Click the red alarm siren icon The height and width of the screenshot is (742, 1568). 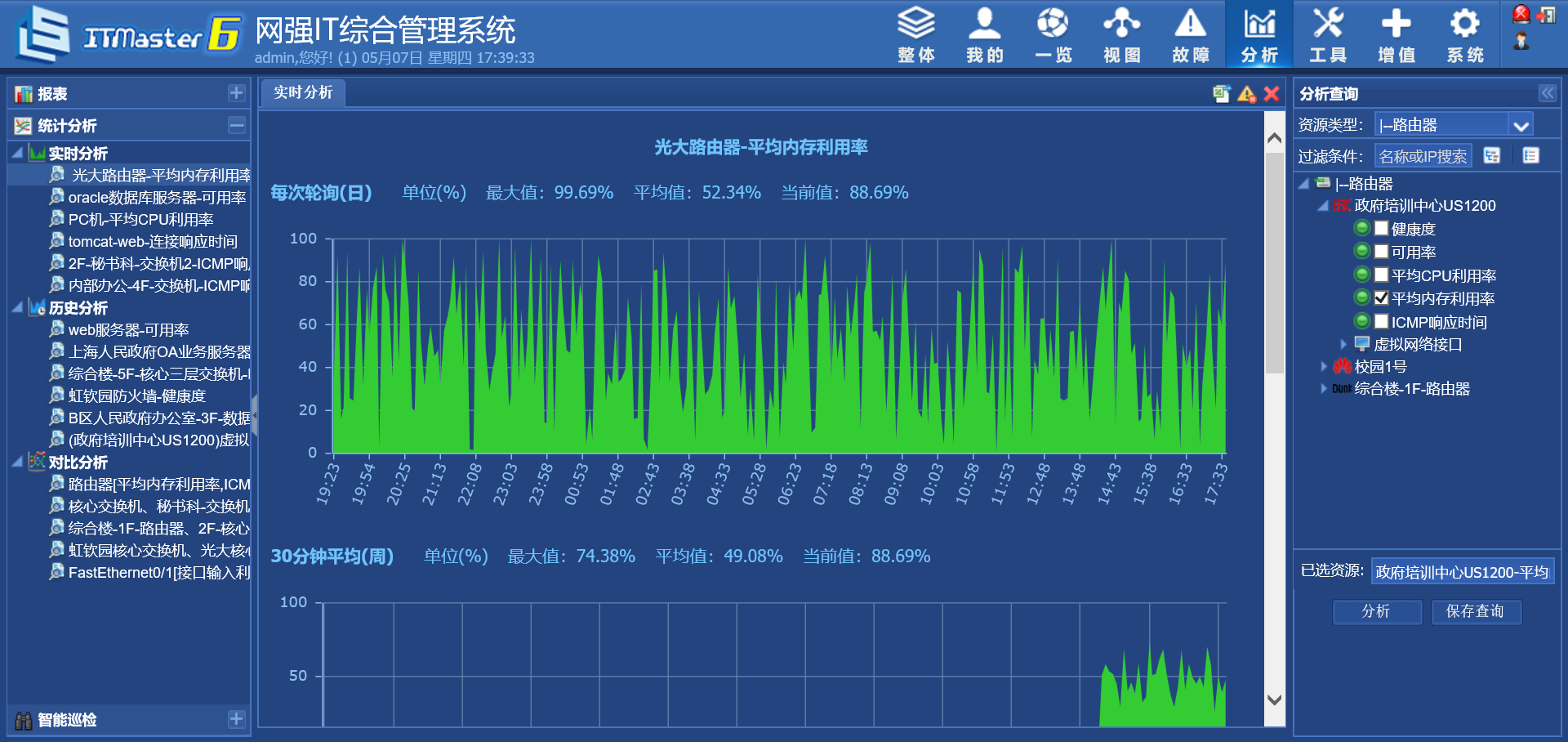point(1521,14)
